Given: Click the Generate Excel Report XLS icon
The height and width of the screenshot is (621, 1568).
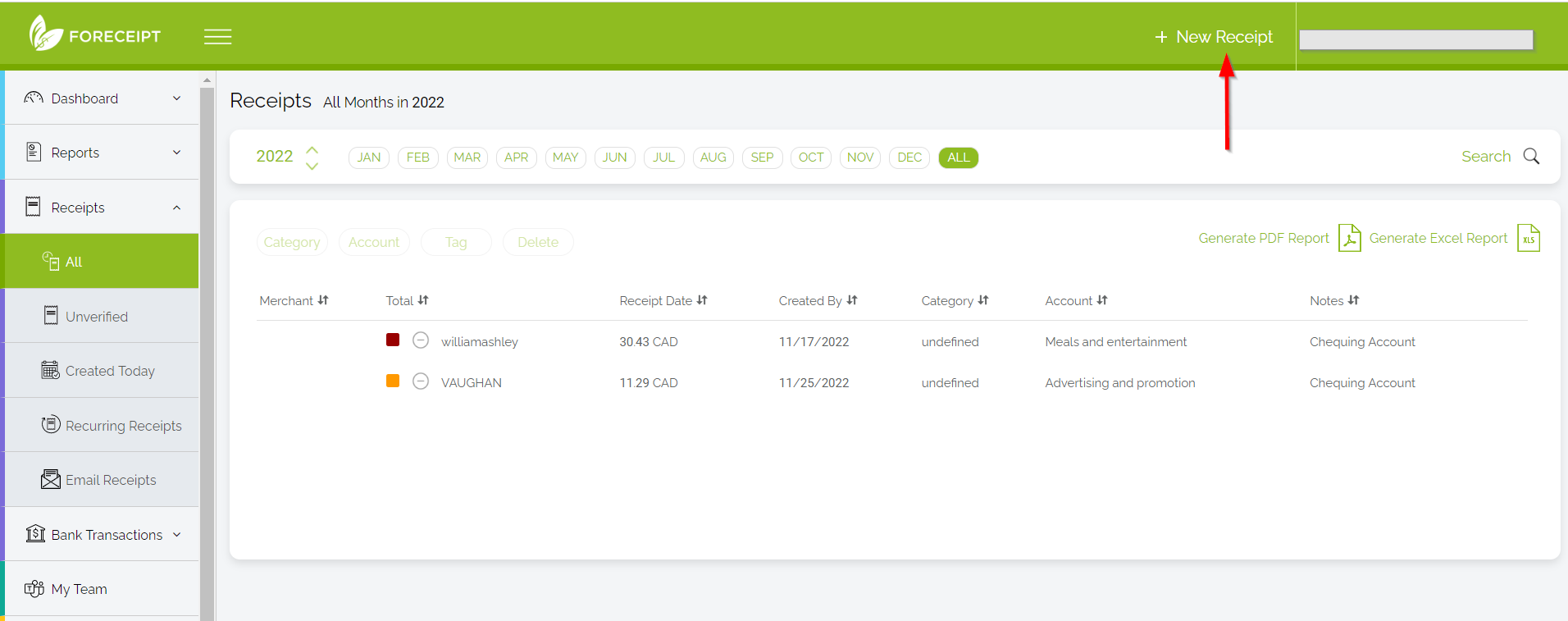Looking at the screenshot, I should point(1528,238).
